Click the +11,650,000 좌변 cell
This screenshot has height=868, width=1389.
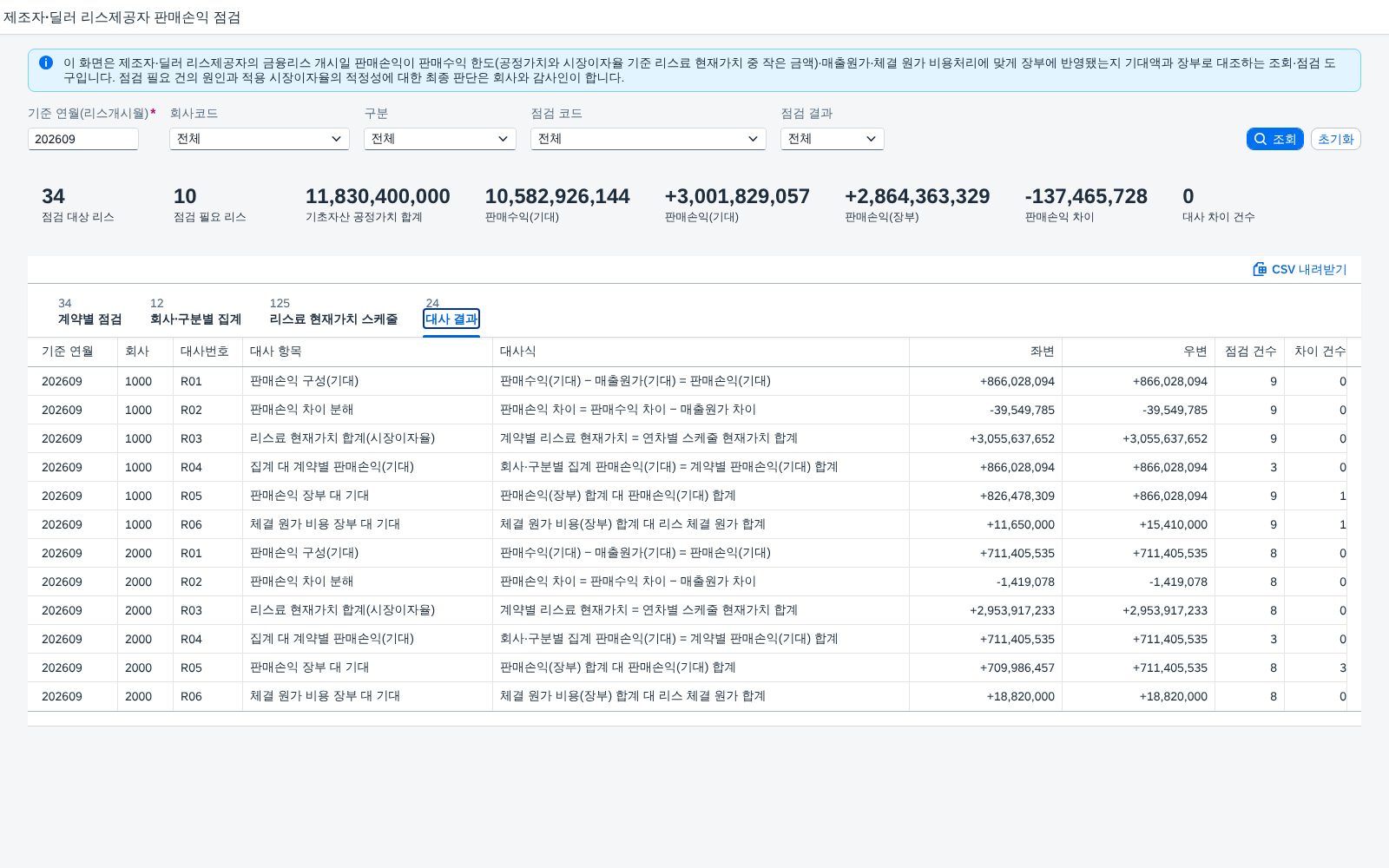tap(1020, 524)
